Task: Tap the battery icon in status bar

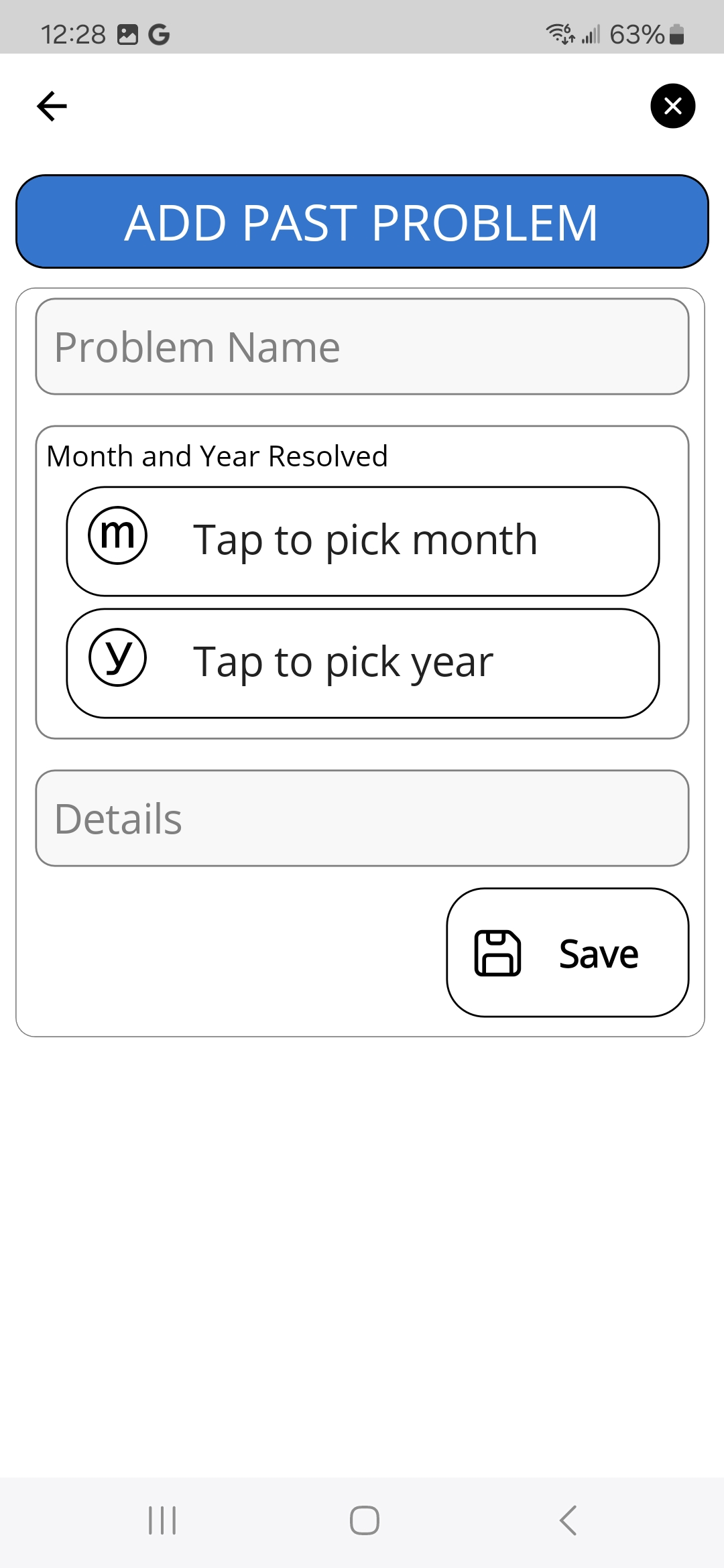Action: [677, 34]
